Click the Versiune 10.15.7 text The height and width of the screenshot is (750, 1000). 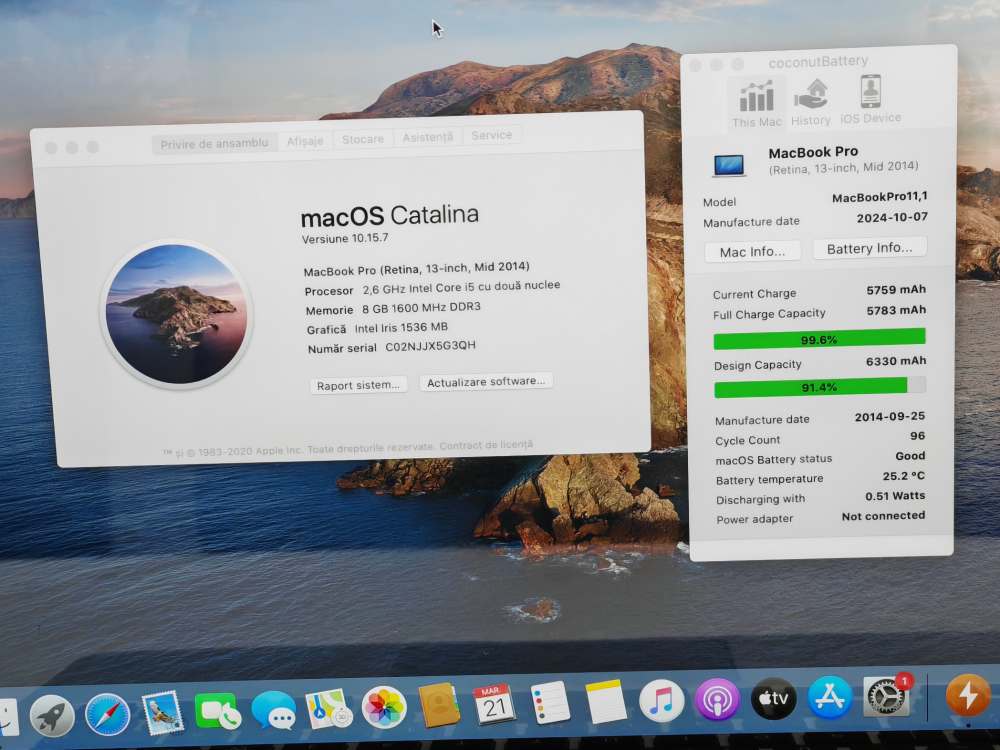[345, 239]
